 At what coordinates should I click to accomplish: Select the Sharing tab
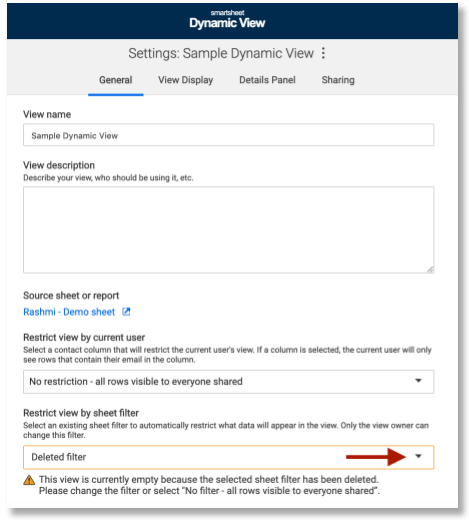pyautogui.click(x=338, y=80)
